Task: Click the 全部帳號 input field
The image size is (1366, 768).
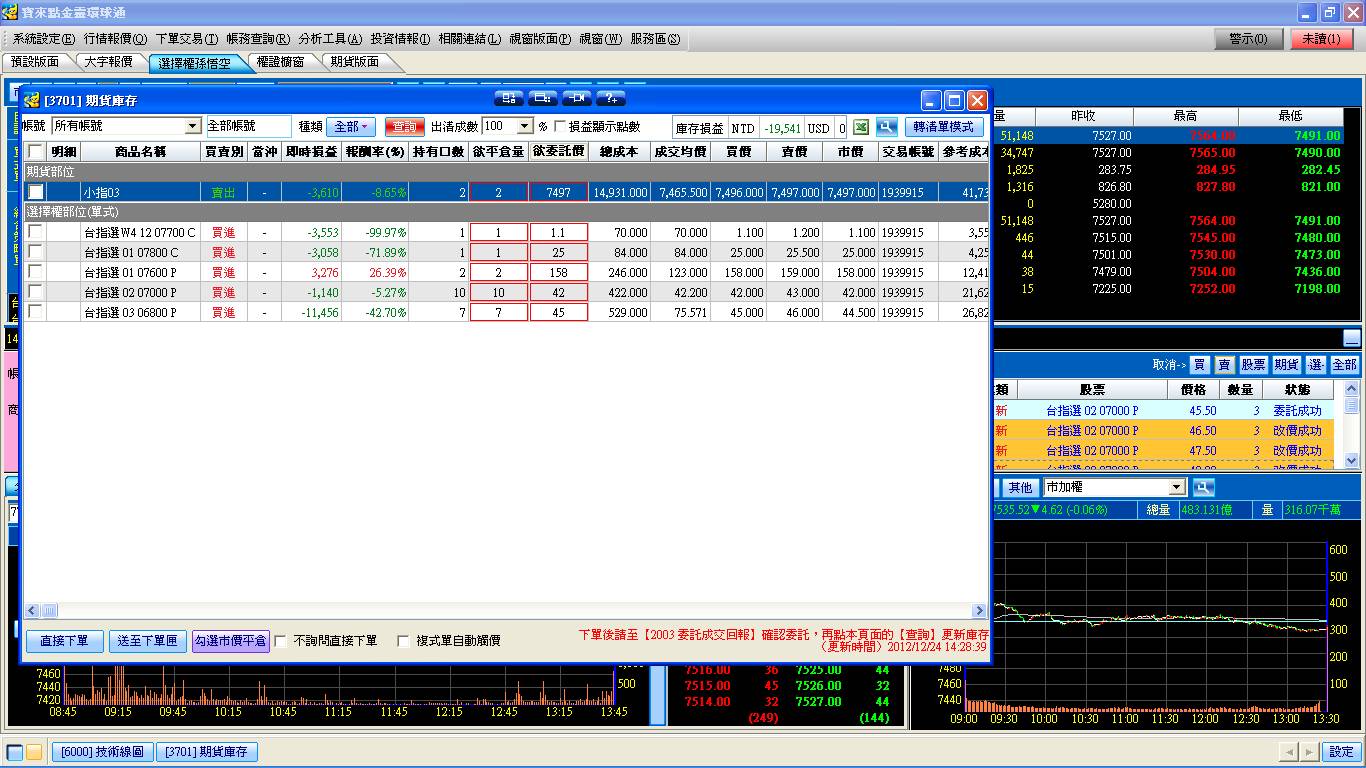Action: point(248,127)
